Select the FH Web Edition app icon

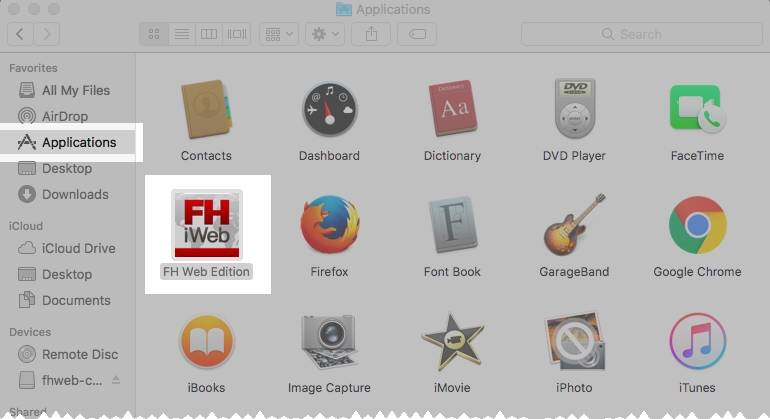207,224
